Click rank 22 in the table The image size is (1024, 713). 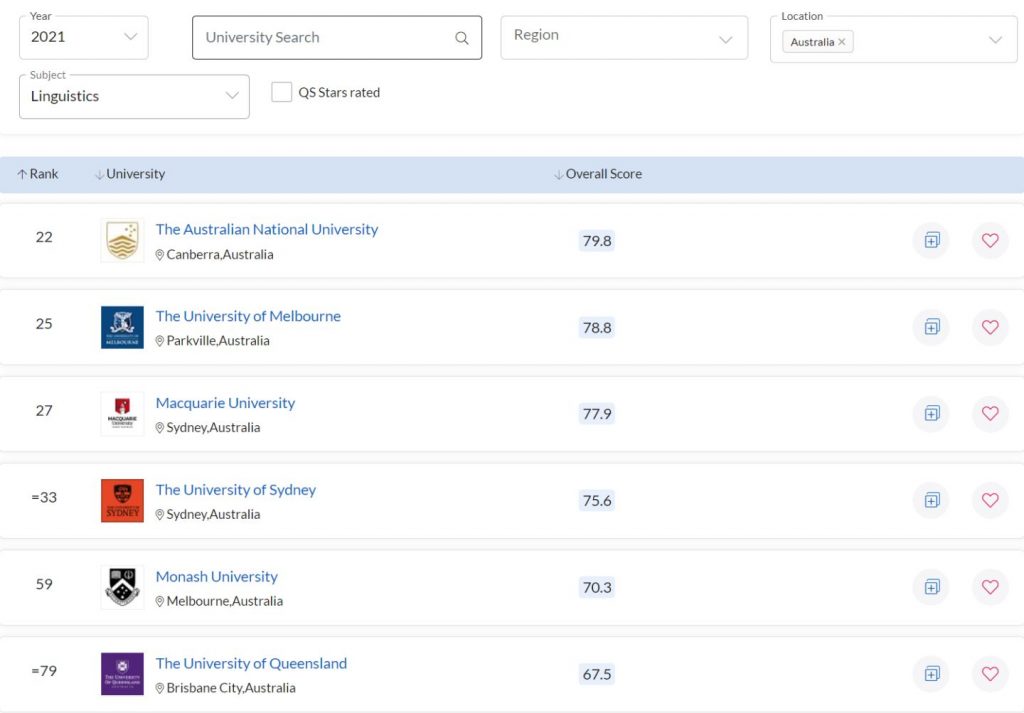click(44, 237)
